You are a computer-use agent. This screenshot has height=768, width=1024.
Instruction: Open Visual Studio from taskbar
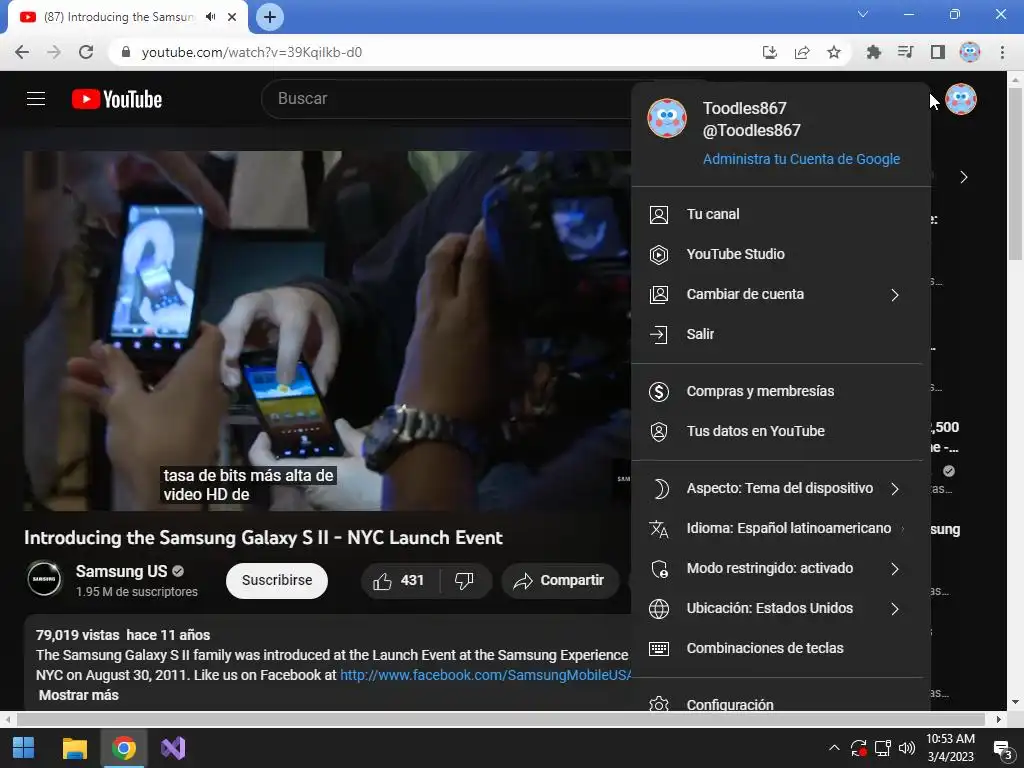point(173,748)
